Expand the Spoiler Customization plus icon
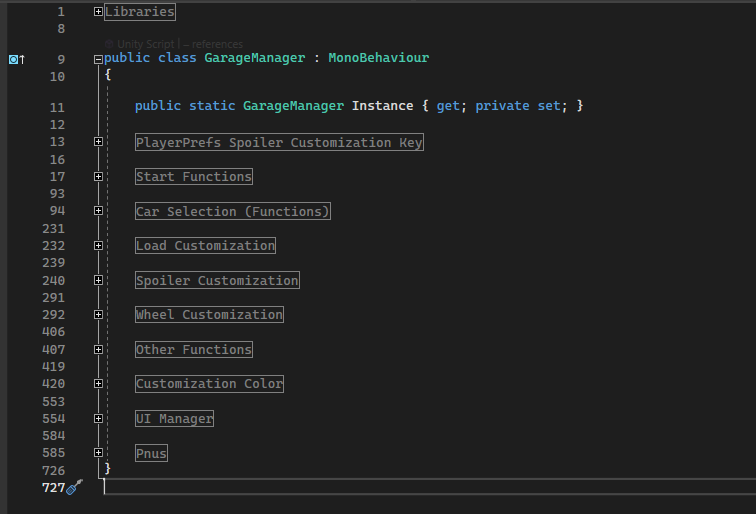Image resolution: width=756 pixels, height=514 pixels. pos(98,281)
